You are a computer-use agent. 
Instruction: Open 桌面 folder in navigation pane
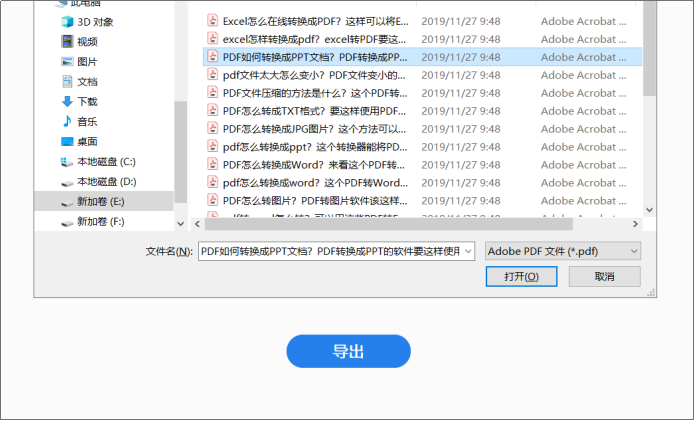(x=87, y=141)
